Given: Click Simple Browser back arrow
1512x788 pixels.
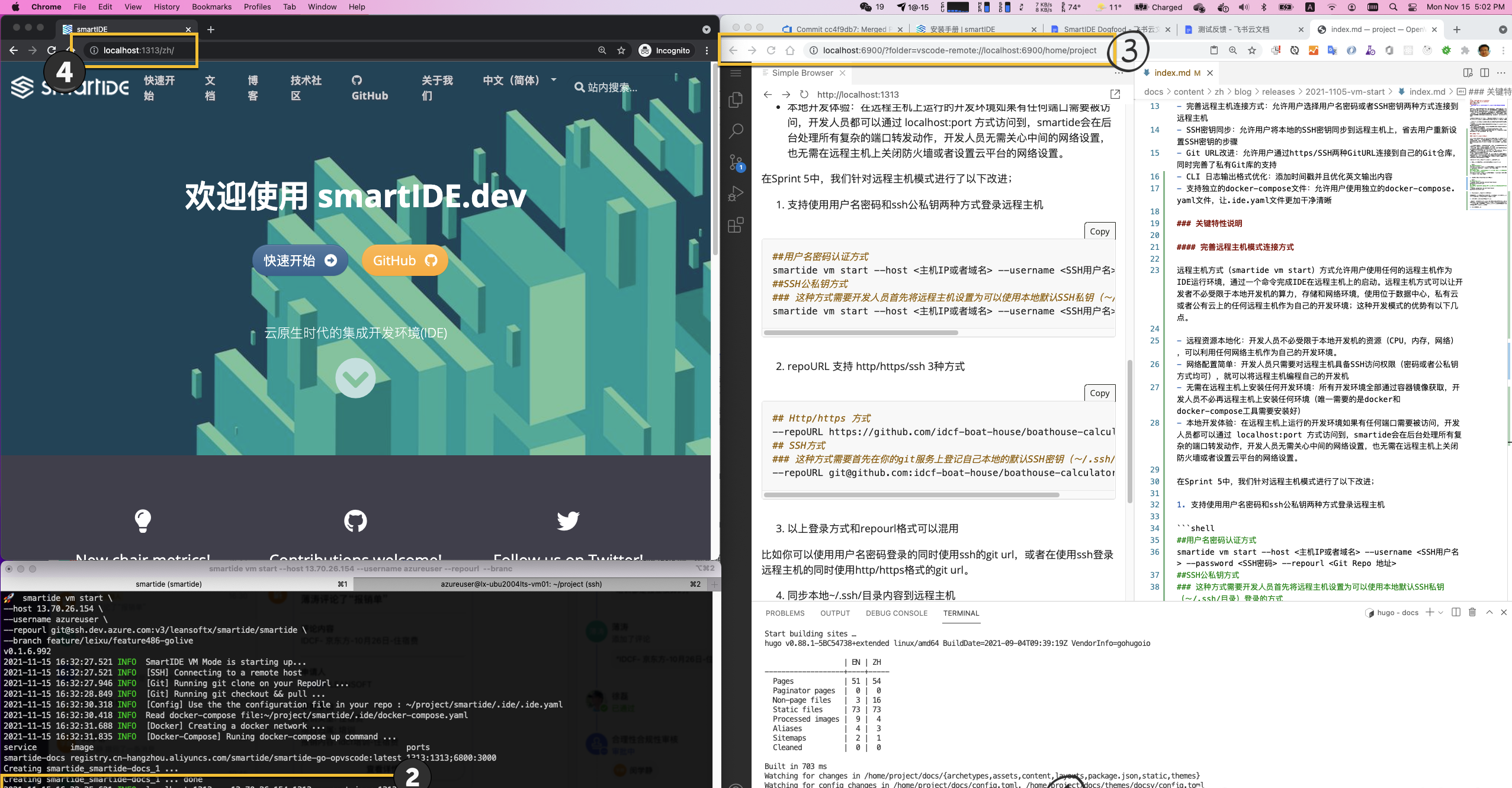Looking at the screenshot, I should (768, 94).
